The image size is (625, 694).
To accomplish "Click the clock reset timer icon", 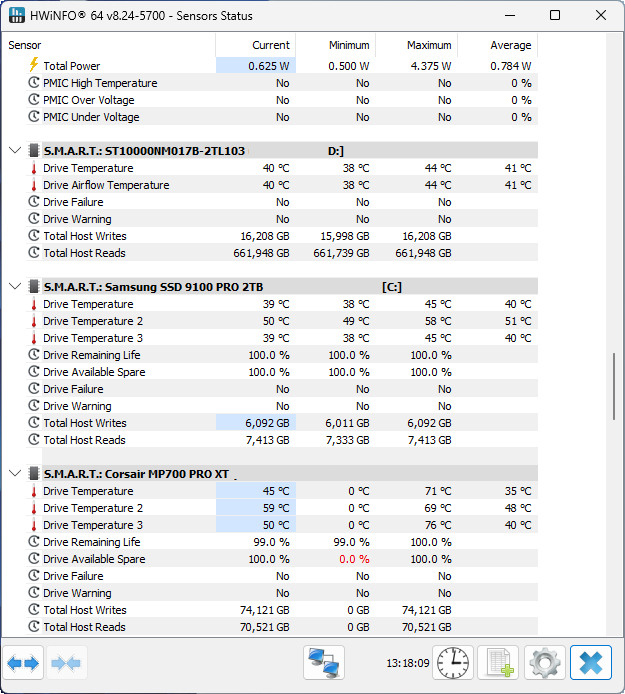I will coord(453,663).
